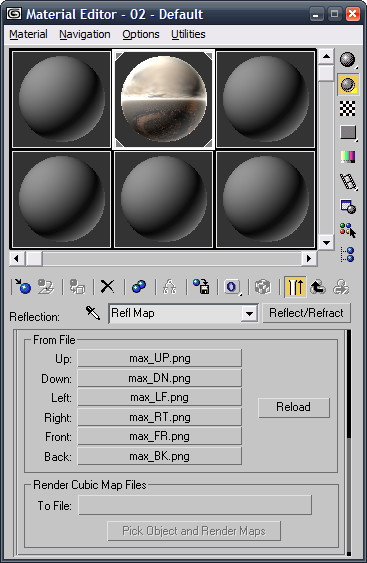Click Go Forward to Sibling icon
This screenshot has height=563, width=367.
tap(341, 287)
